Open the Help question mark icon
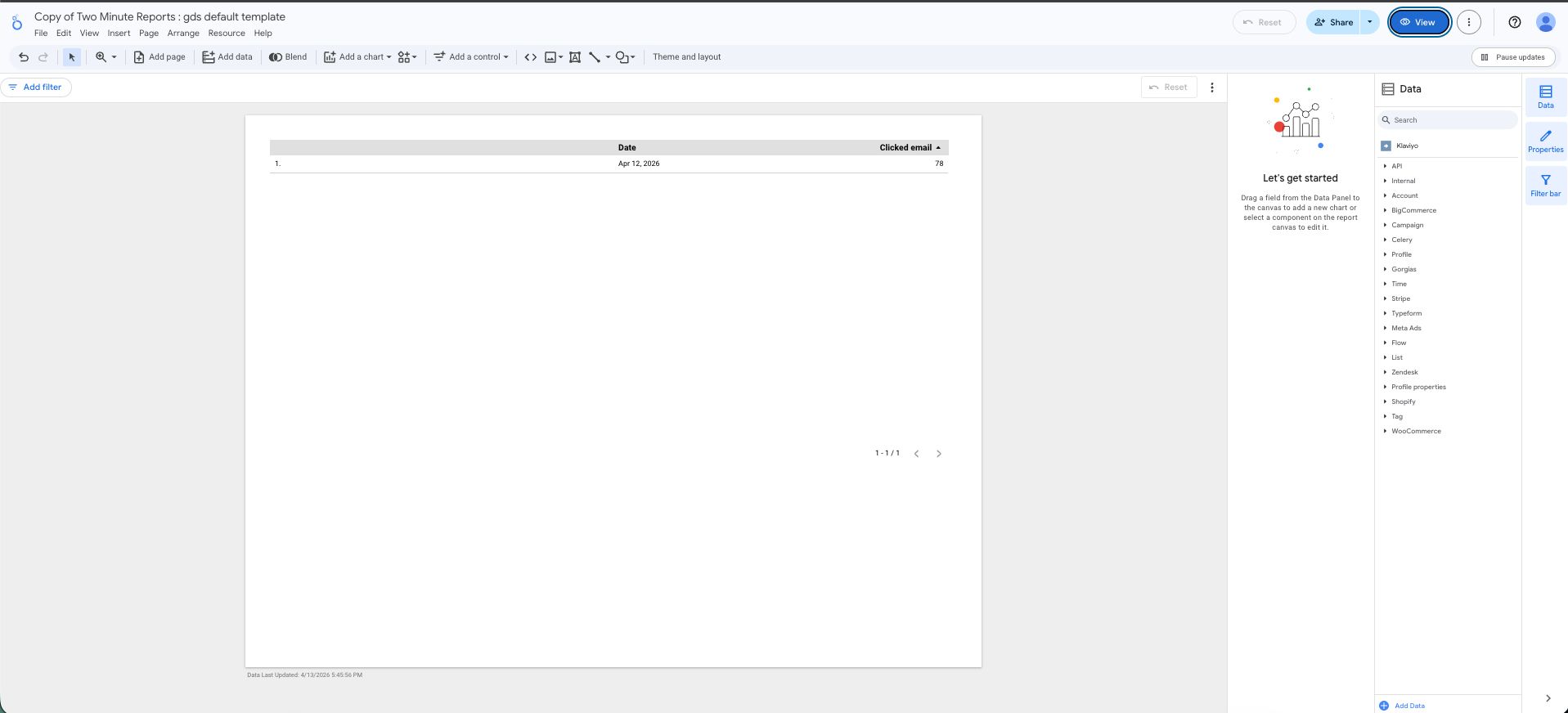 click(x=1514, y=22)
